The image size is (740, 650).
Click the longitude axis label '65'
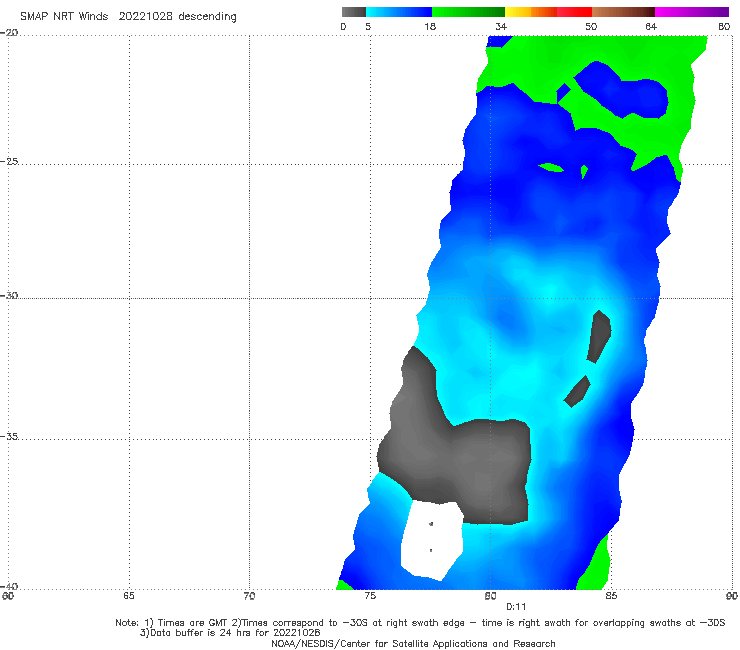tap(129, 596)
